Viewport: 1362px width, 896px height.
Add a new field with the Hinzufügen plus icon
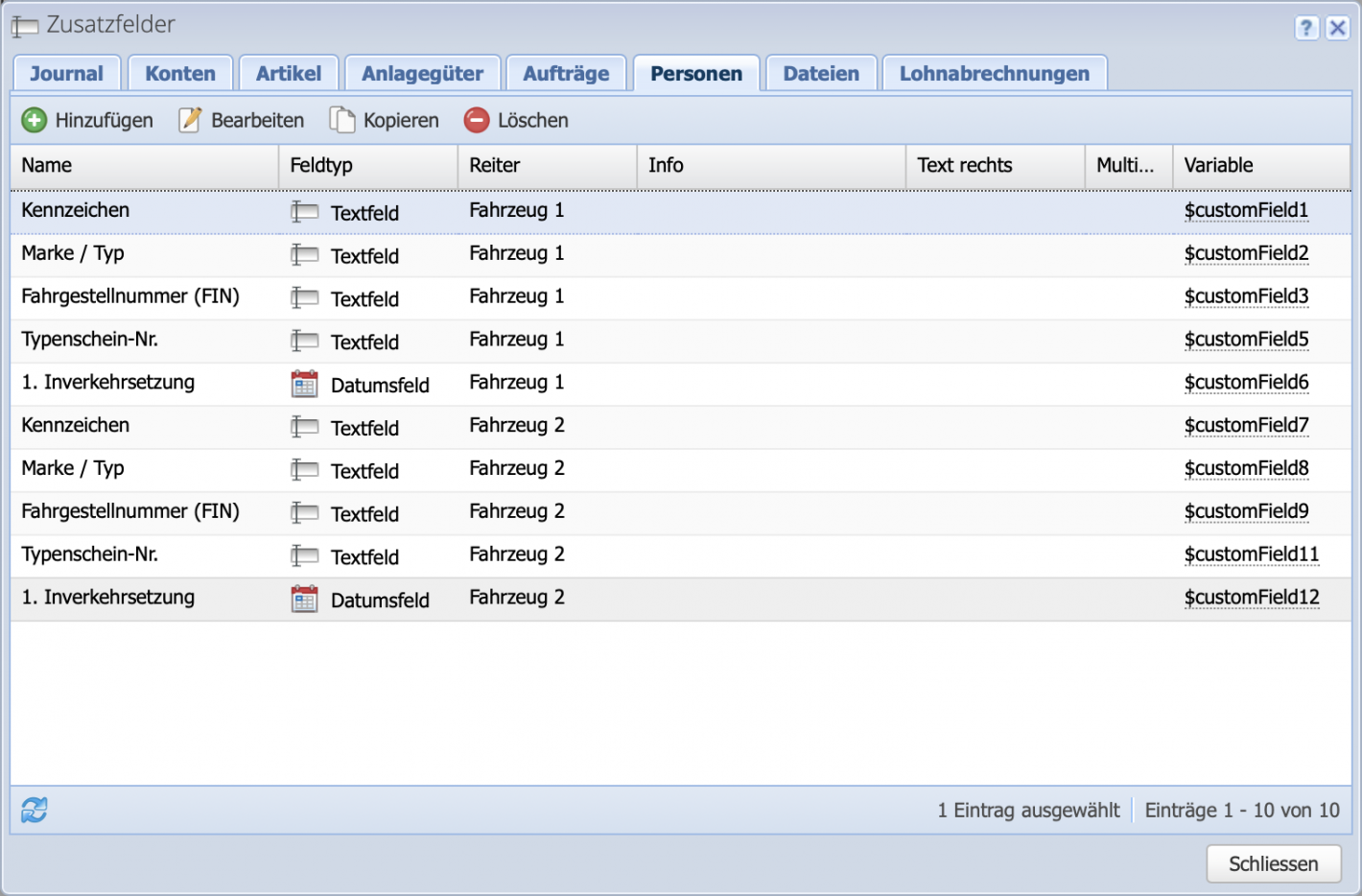click(x=35, y=119)
